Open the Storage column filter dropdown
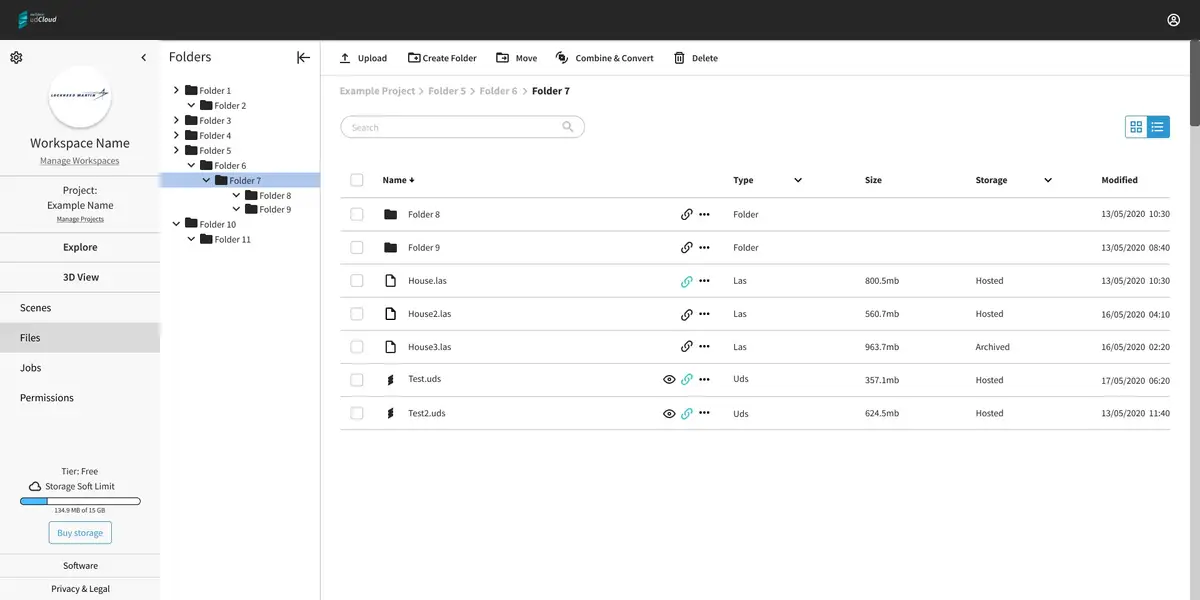The image size is (1200, 600). pyautogui.click(x=1048, y=181)
